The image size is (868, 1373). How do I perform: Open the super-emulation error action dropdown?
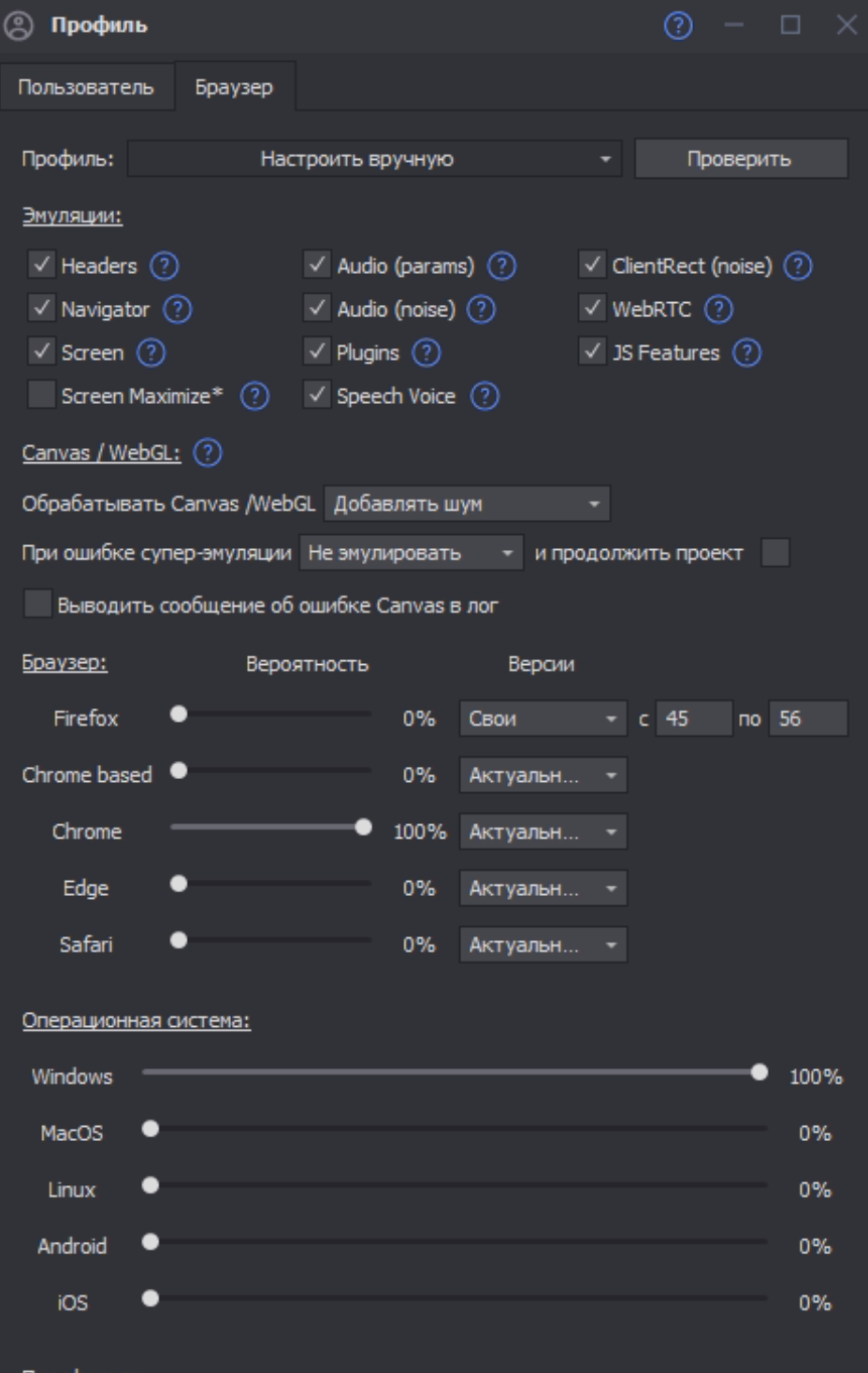pos(411,554)
